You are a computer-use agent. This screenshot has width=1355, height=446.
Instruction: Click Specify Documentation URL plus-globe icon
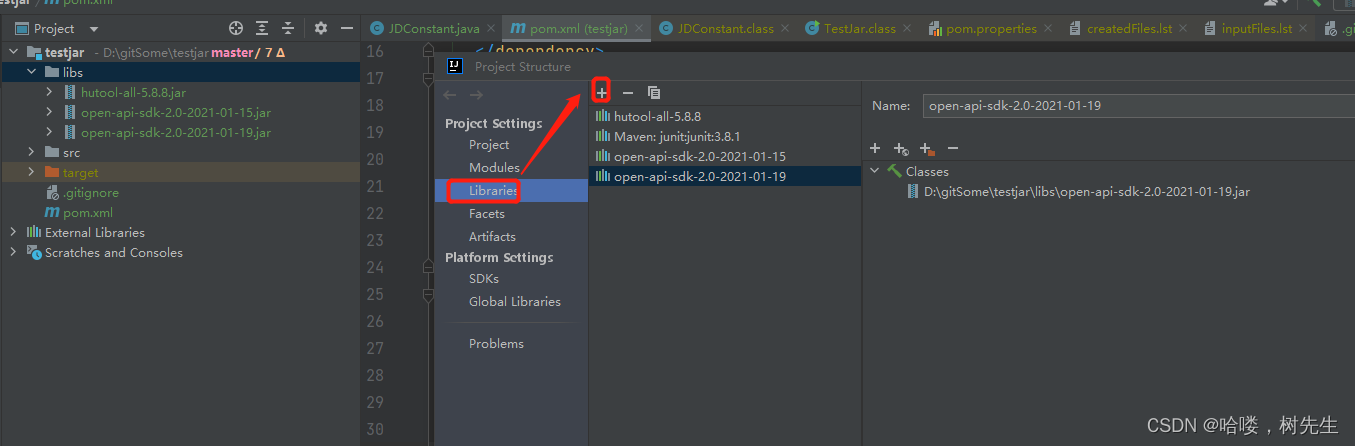click(x=901, y=148)
